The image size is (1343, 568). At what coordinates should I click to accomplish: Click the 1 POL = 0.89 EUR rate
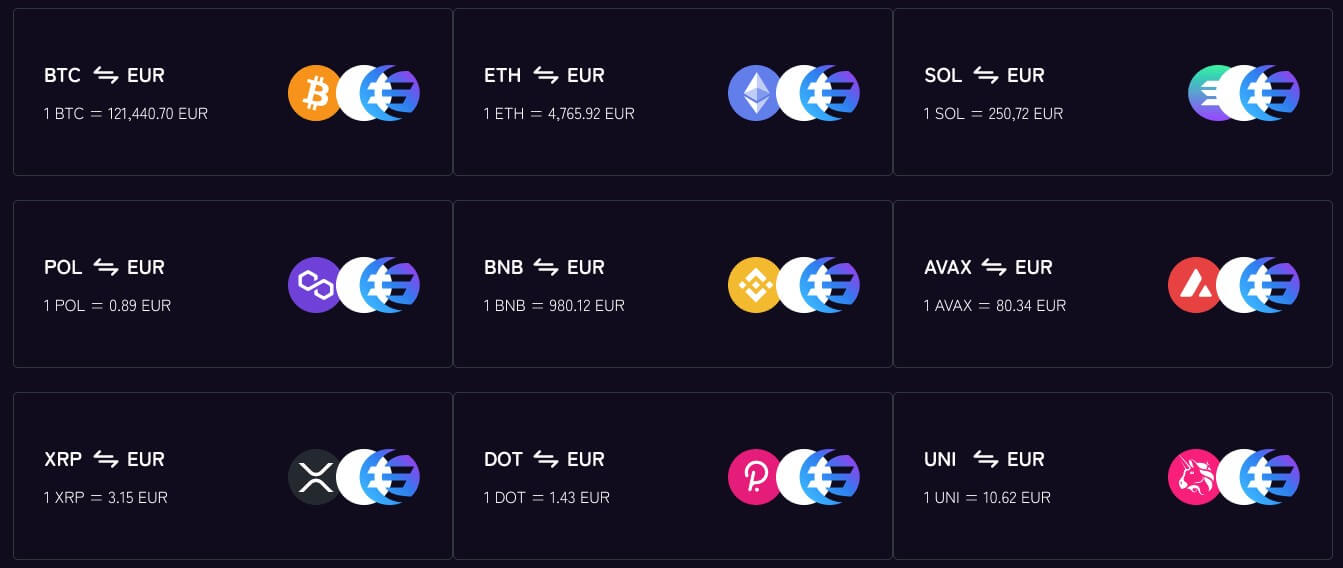tap(108, 306)
